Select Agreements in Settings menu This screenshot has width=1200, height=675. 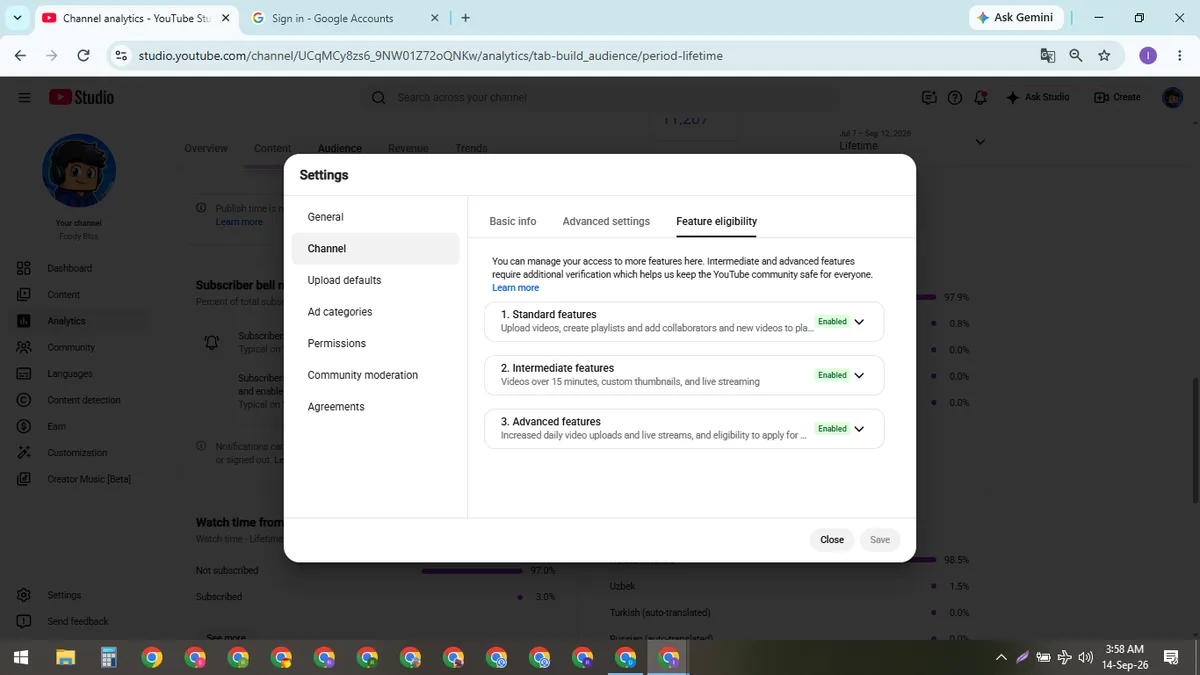point(375,407)
